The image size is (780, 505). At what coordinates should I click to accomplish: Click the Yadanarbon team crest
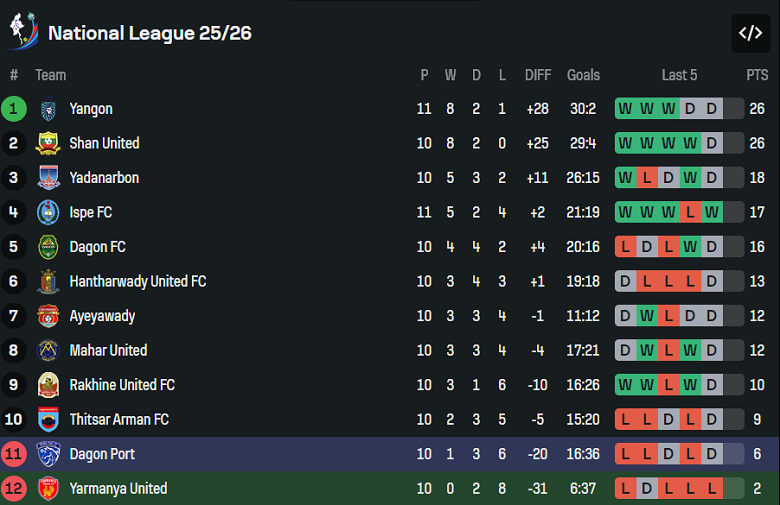(48, 178)
